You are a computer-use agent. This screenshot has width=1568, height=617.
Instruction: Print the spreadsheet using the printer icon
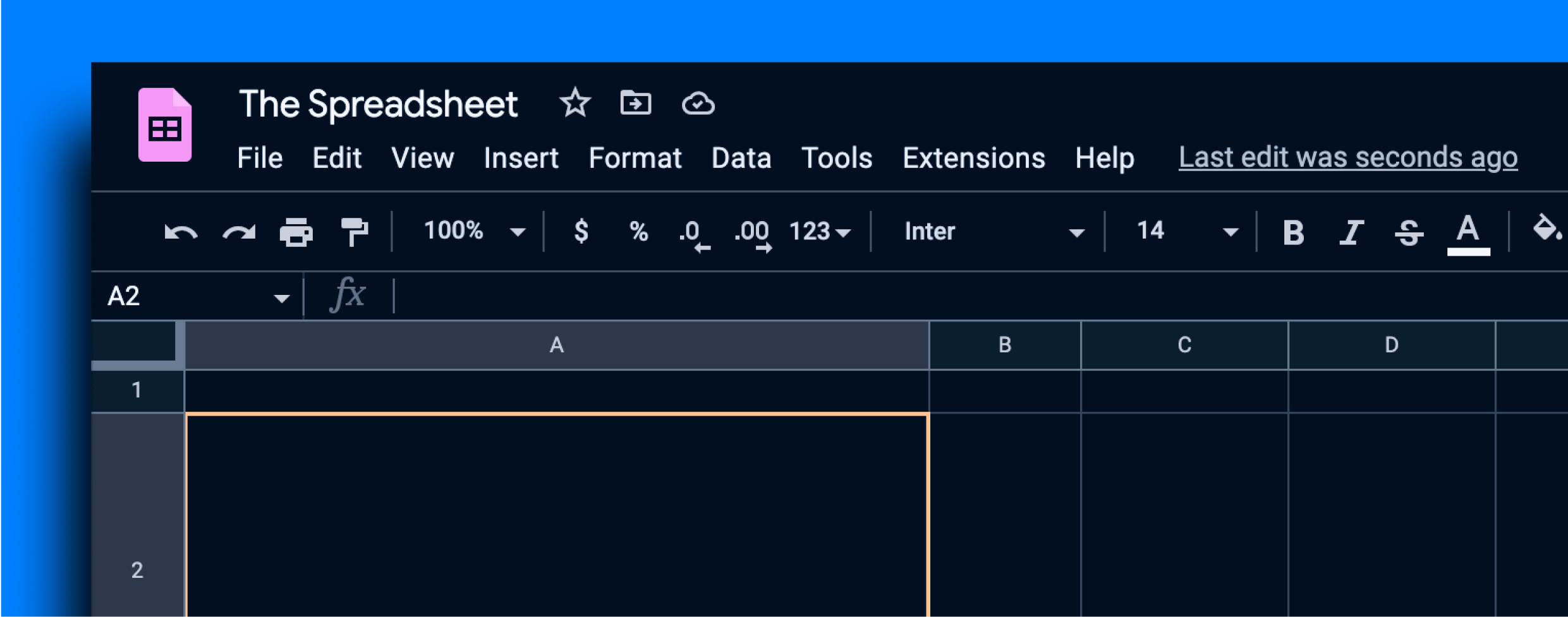tap(296, 232)
